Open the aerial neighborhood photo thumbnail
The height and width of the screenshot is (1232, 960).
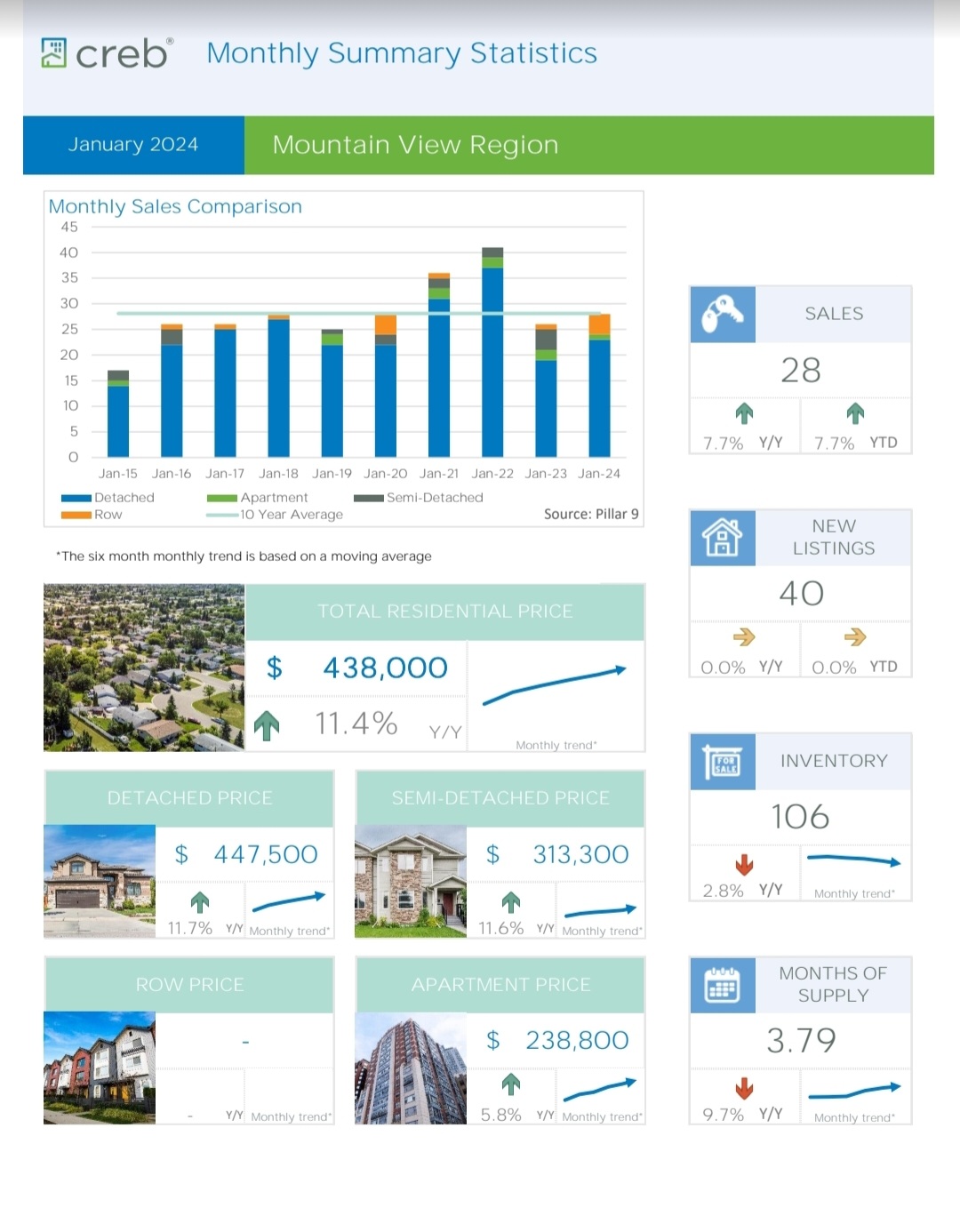point(144,668)
